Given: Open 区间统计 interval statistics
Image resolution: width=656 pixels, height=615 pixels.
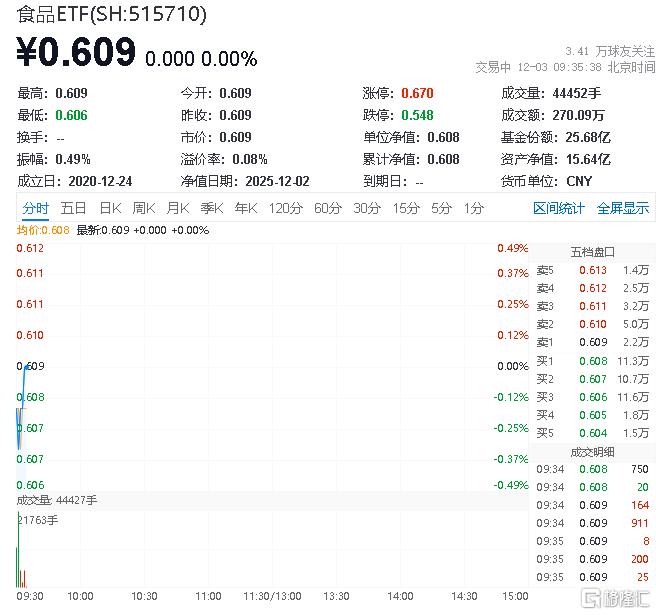Looking at the screenshot, I should [x=559, y=208].
